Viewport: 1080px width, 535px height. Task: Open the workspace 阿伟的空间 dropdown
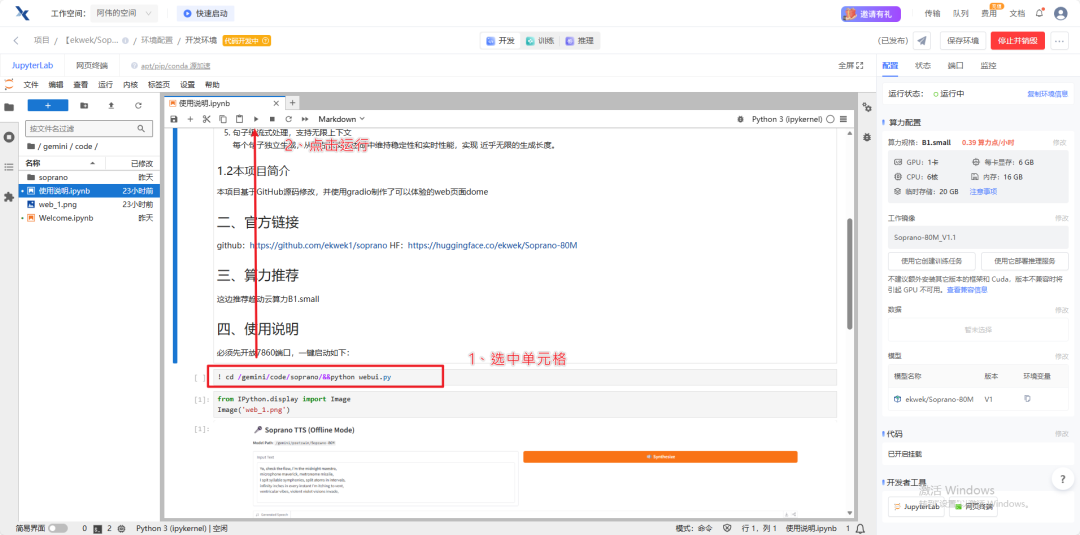click(x=124, y=13)
